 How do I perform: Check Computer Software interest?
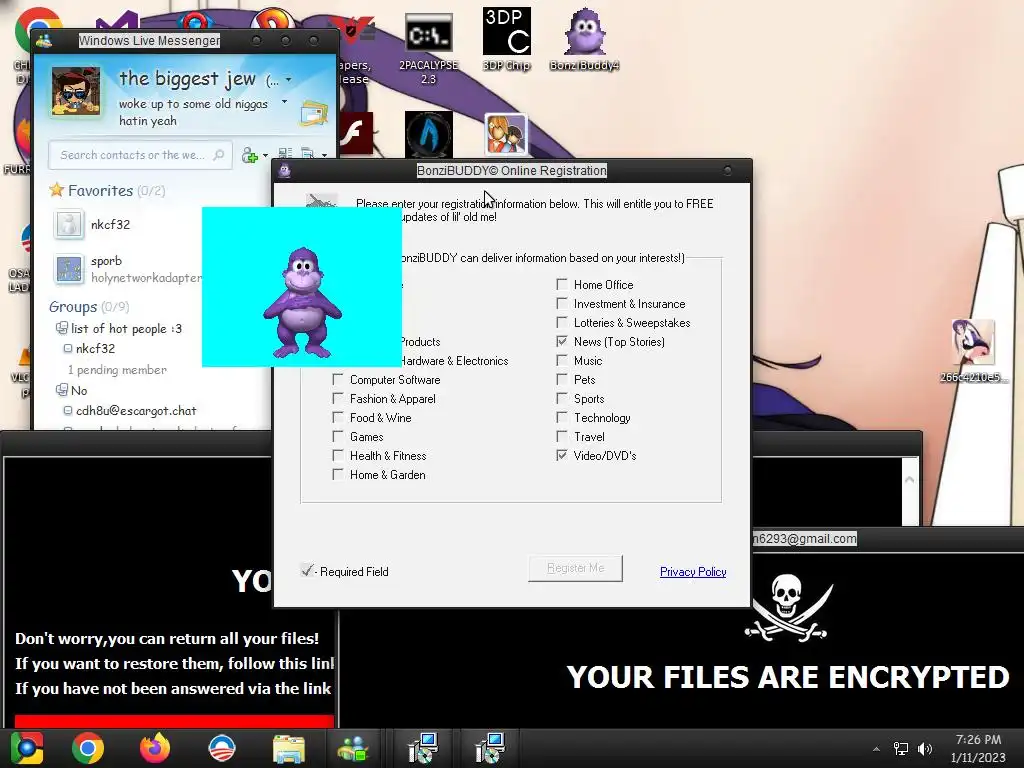[338, 379]
